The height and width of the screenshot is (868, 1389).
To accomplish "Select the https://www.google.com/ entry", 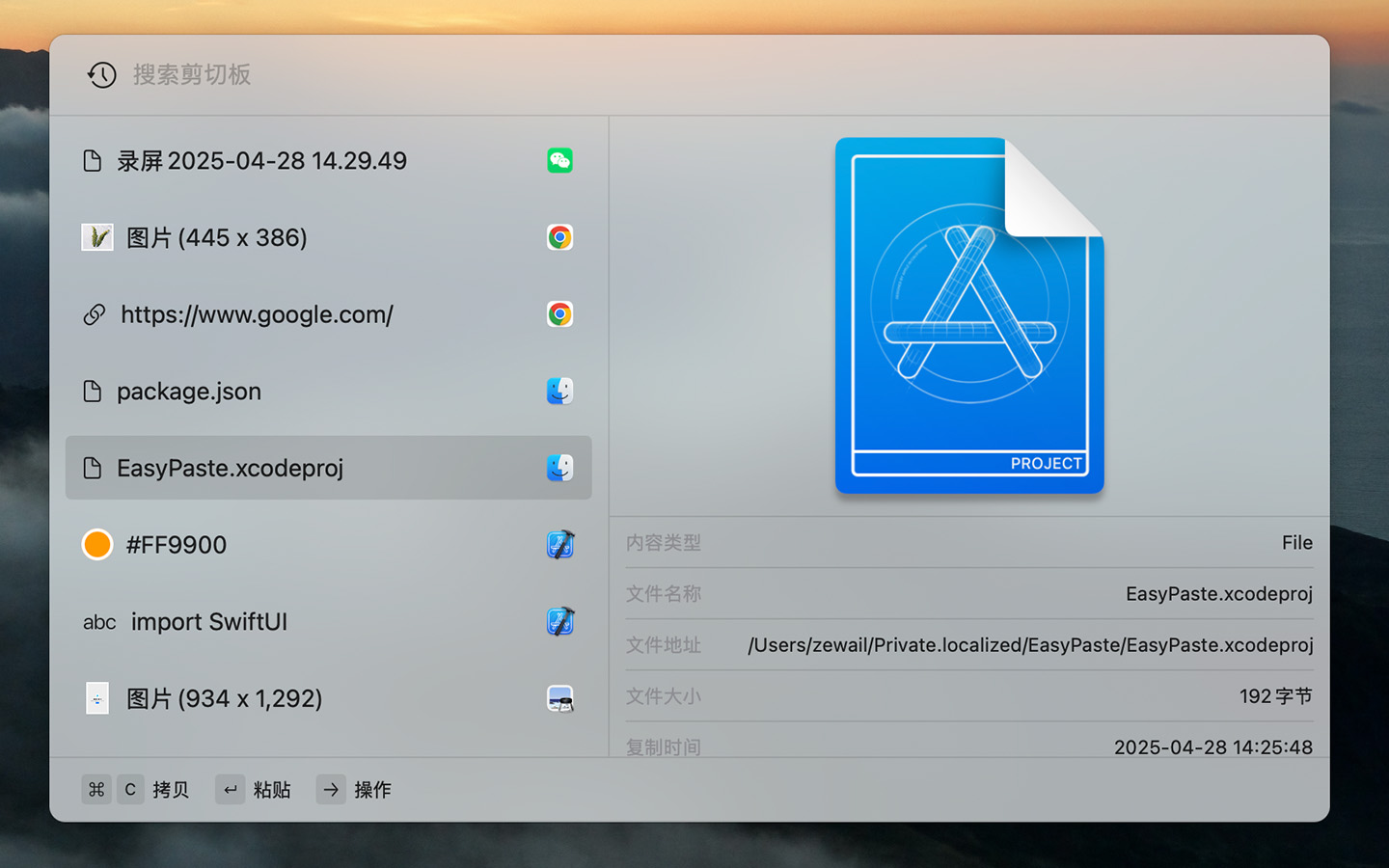I will (328, 314).
